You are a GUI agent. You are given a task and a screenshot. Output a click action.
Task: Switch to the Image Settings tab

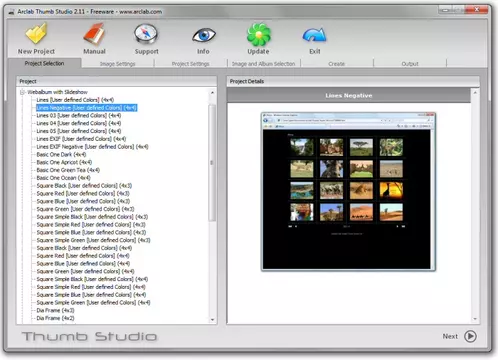click(118, 64)
